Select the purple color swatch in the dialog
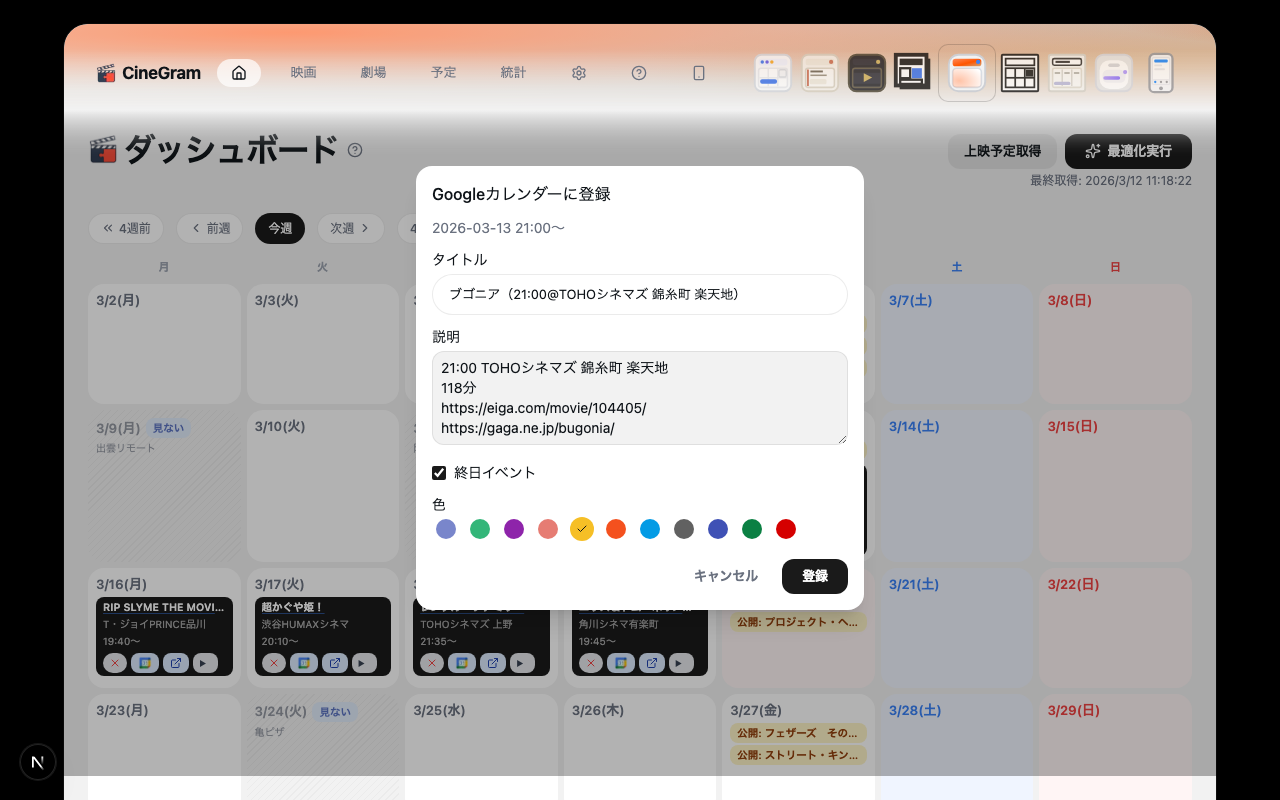This screenshot has height=800, width=1280. pos(514,529)
